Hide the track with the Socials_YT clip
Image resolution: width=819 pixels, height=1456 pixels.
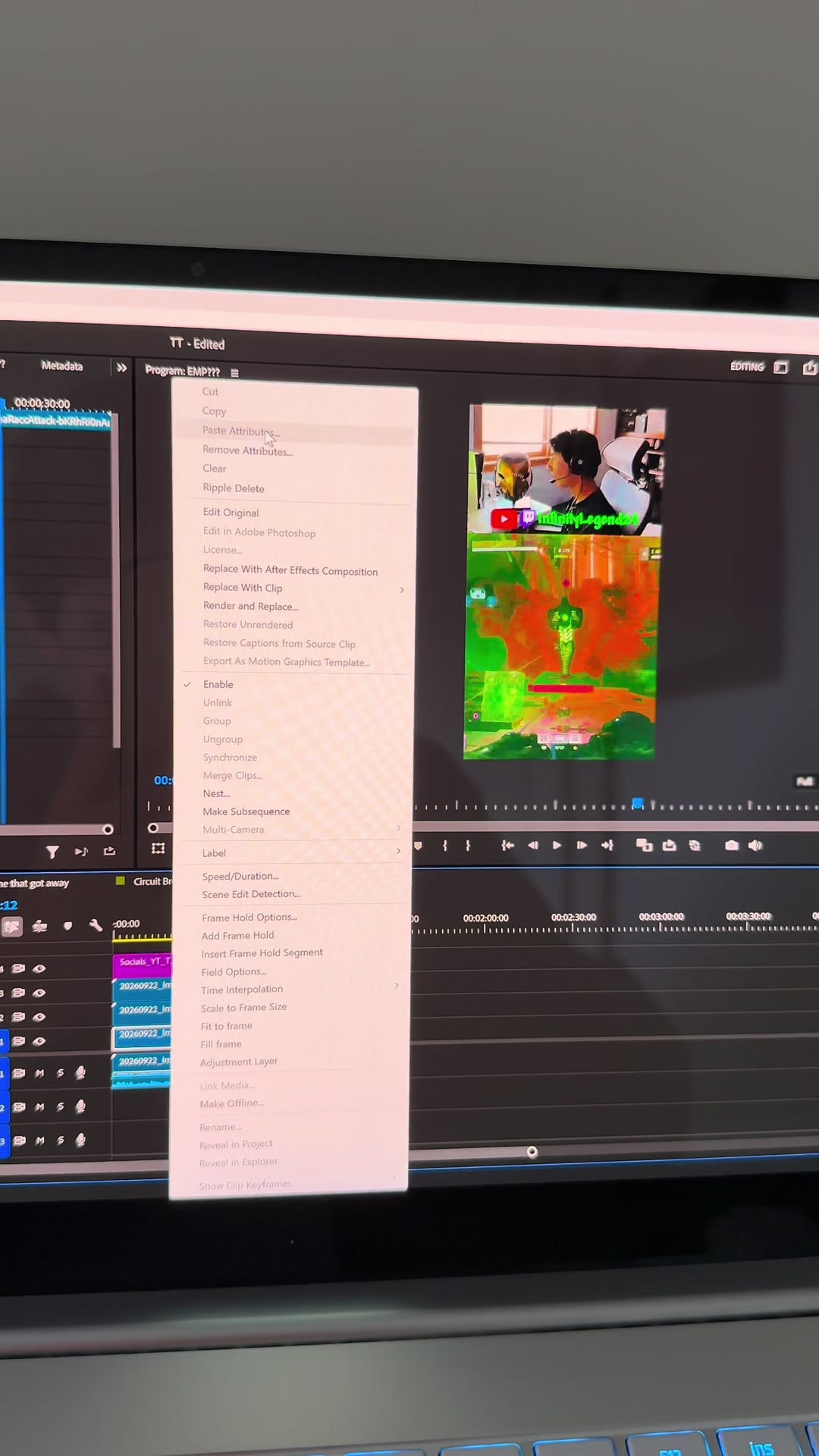pos(39,968)
